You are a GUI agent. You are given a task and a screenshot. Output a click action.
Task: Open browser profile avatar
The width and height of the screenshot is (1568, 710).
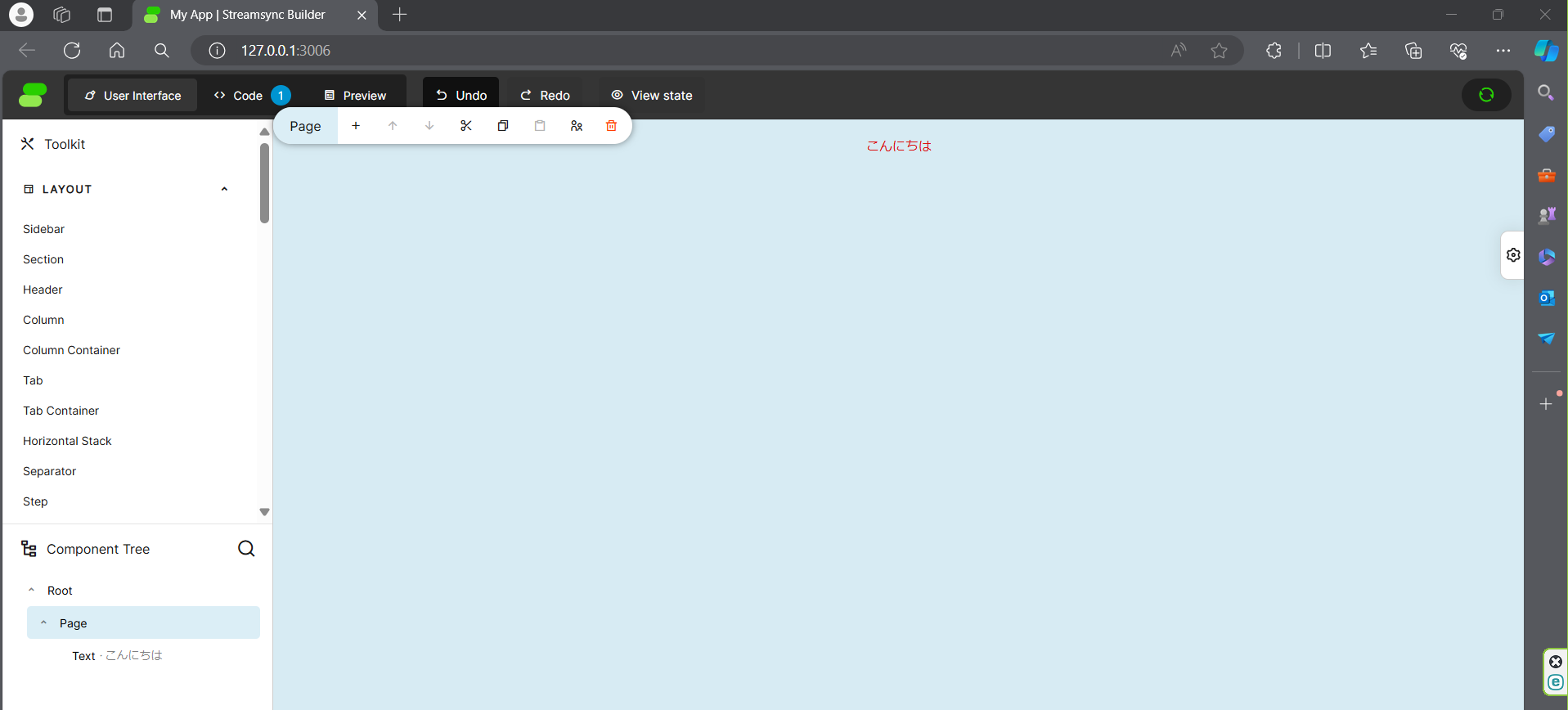[x=21, y=15]
